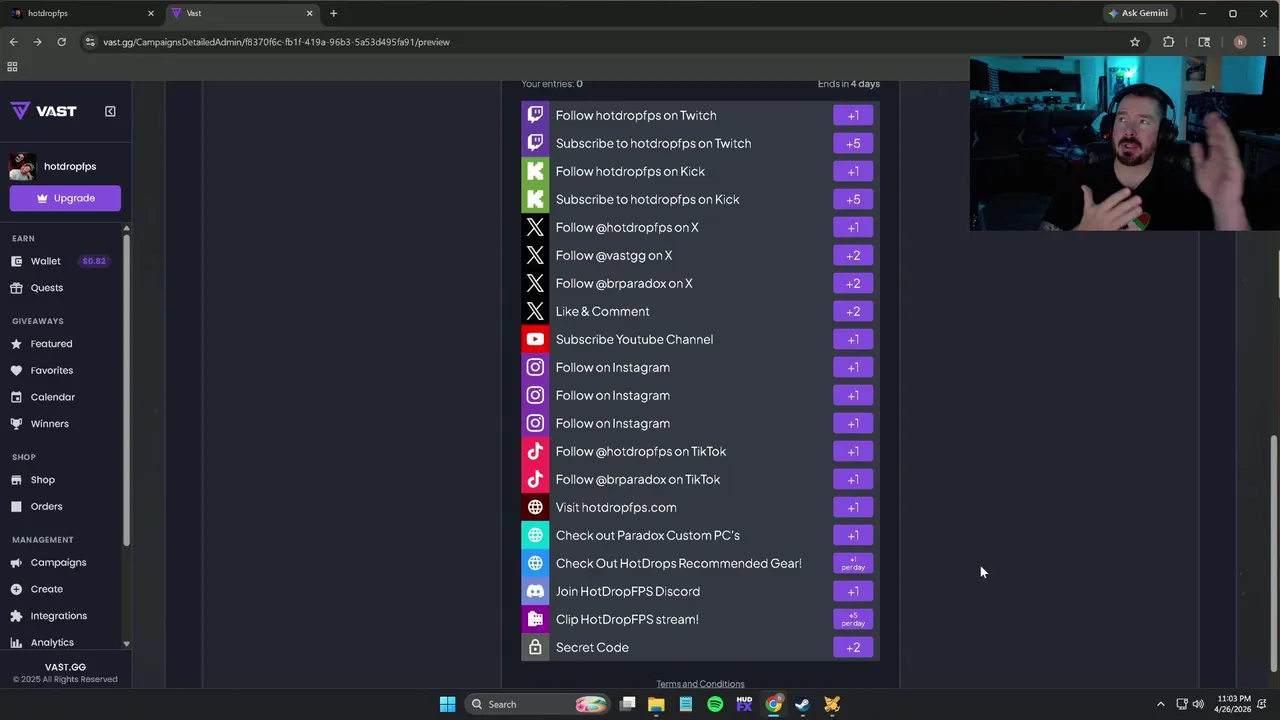Open File Explorer from the taskbar
Viewport: 1280px width, 720px height.
(656, 704)
